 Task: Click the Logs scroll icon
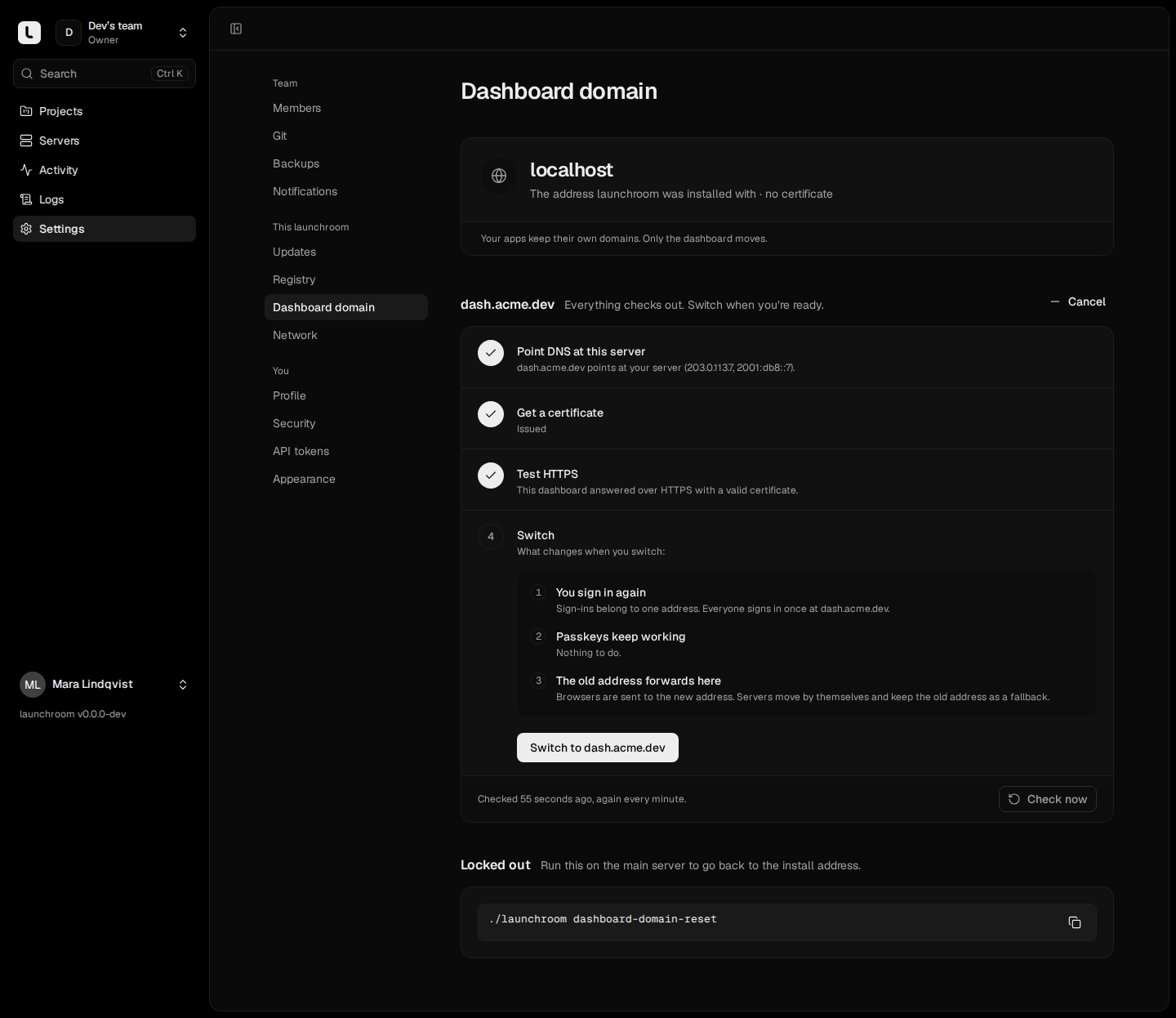(26, 199)
